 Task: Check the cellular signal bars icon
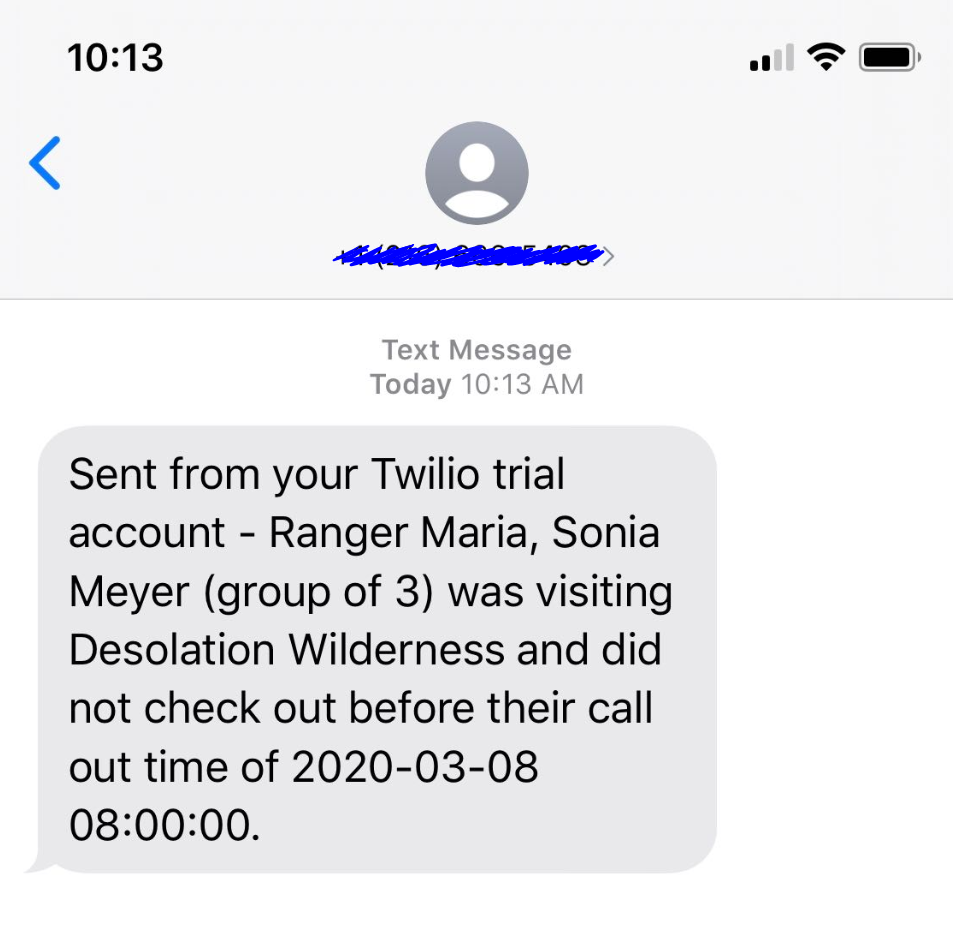(x=771, y=58)
